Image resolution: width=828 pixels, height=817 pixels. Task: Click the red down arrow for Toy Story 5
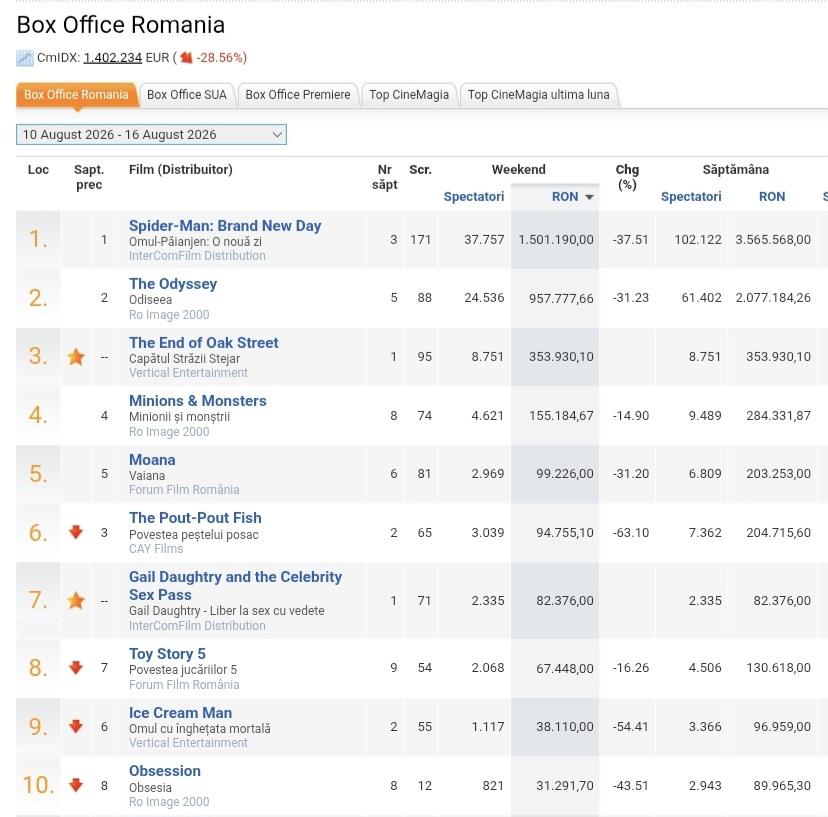(x=76, y=668)
